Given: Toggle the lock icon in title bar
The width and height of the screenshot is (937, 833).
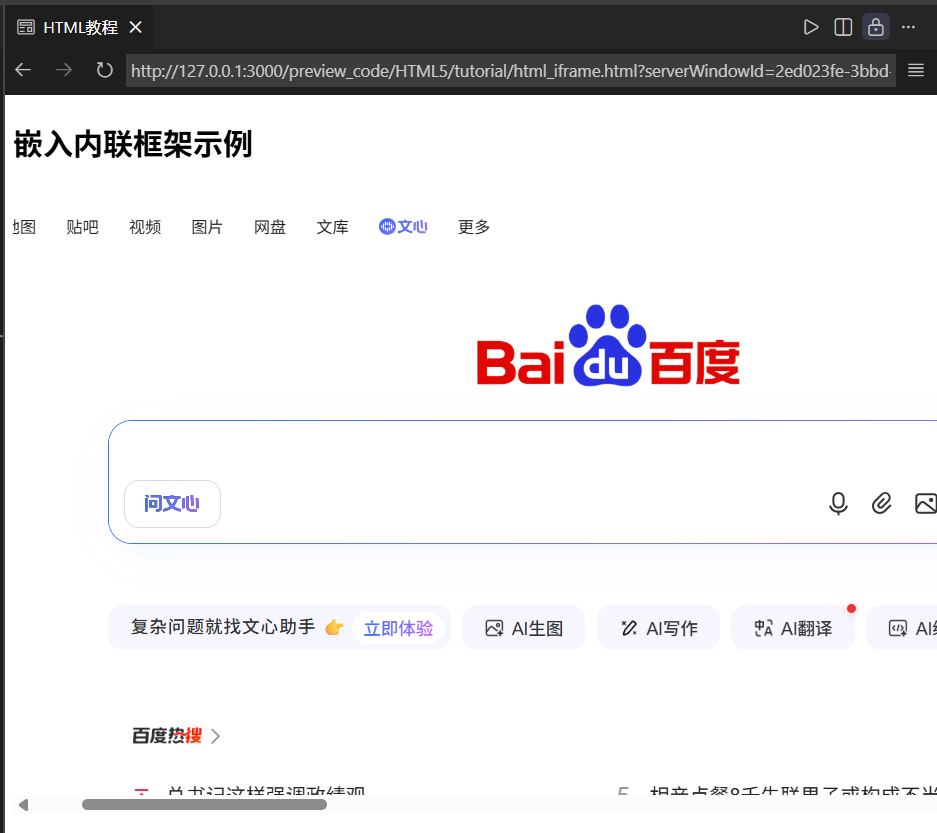Looking at the screenshot, I should coord(876,27).
